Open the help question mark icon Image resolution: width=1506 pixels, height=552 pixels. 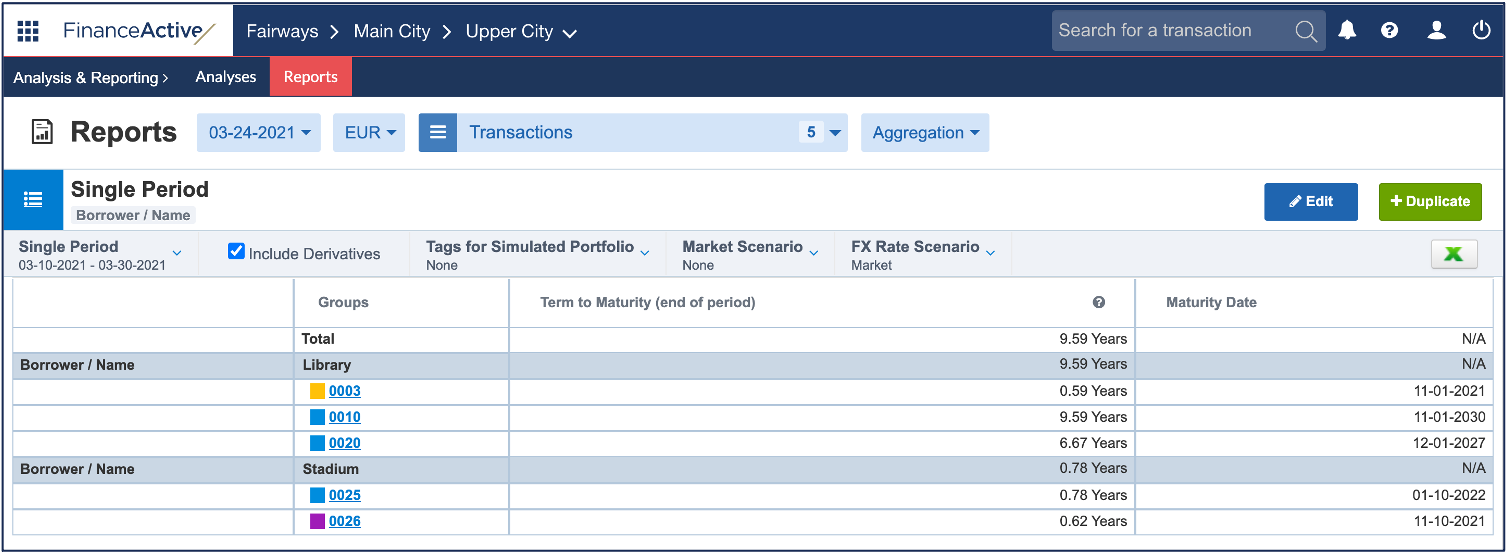click(x=1389, y=31)
